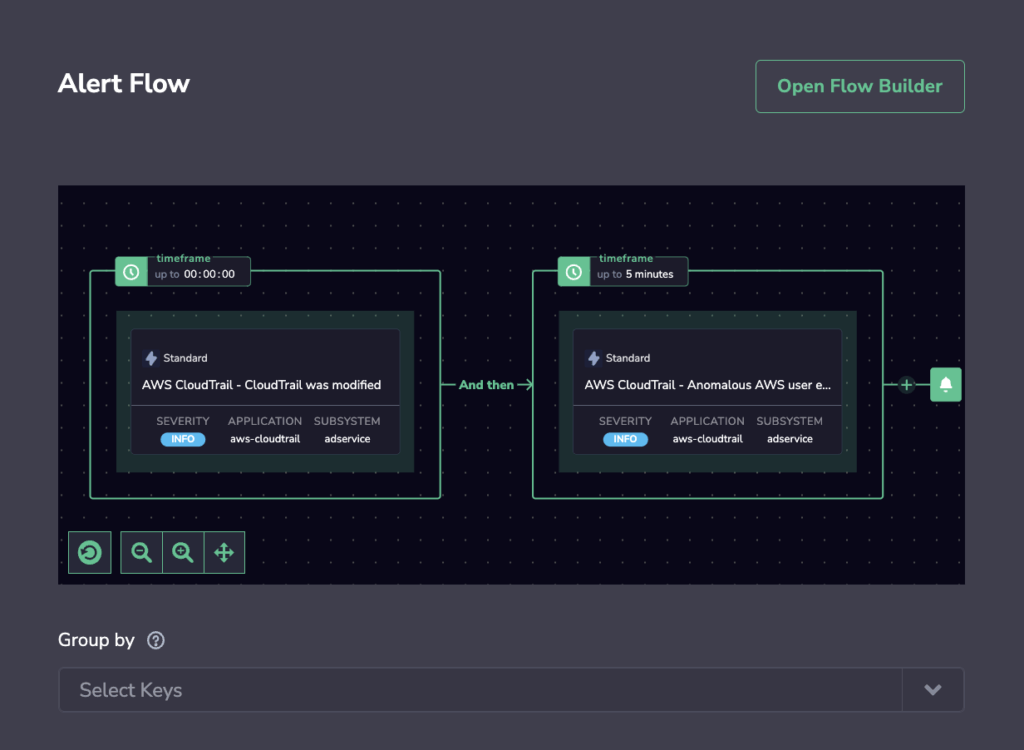This screenshot has width=1024, height=750.
Task: Click the lightning icon on the CloudTrail was modified card
Action: [x=151, y=358]
